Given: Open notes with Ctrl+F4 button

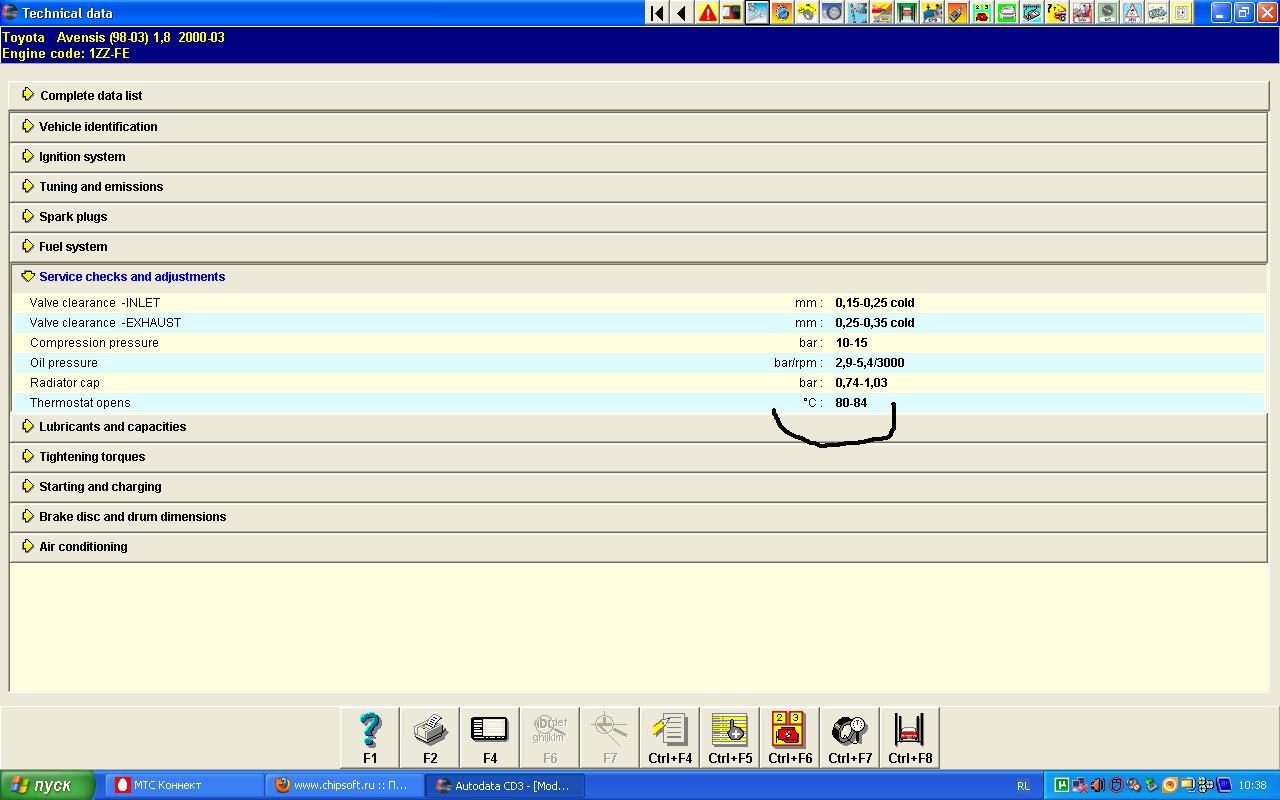Looking at the screenshot, I should click(670, 738).
